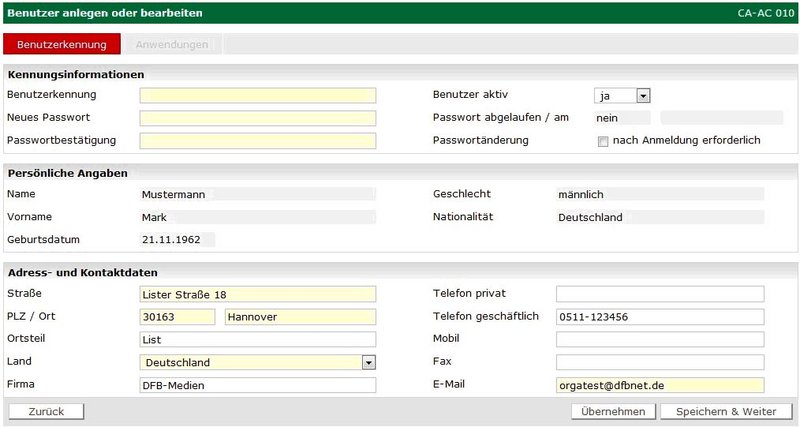800x427 pixels.
Task: Enable 'nach Anmeldung erforderlich' checkbox
Action: 602,141
